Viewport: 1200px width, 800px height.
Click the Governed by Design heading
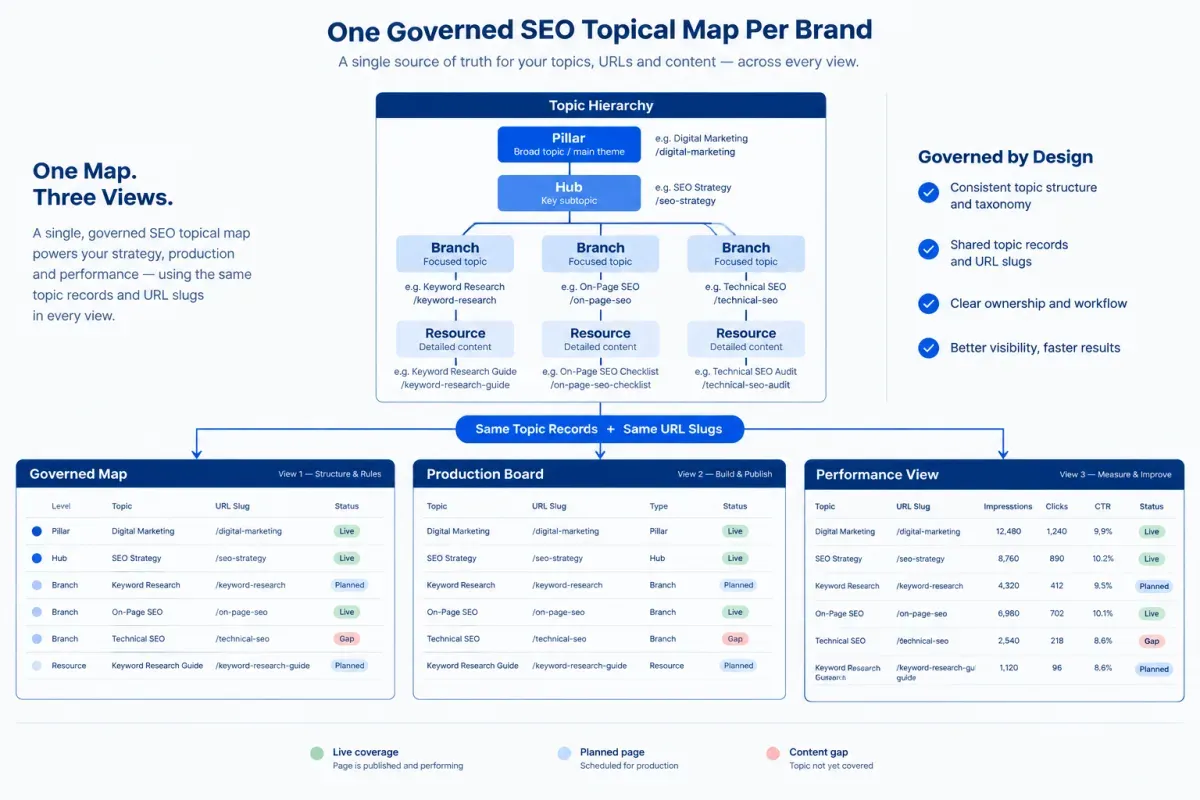pos(1005,157)
